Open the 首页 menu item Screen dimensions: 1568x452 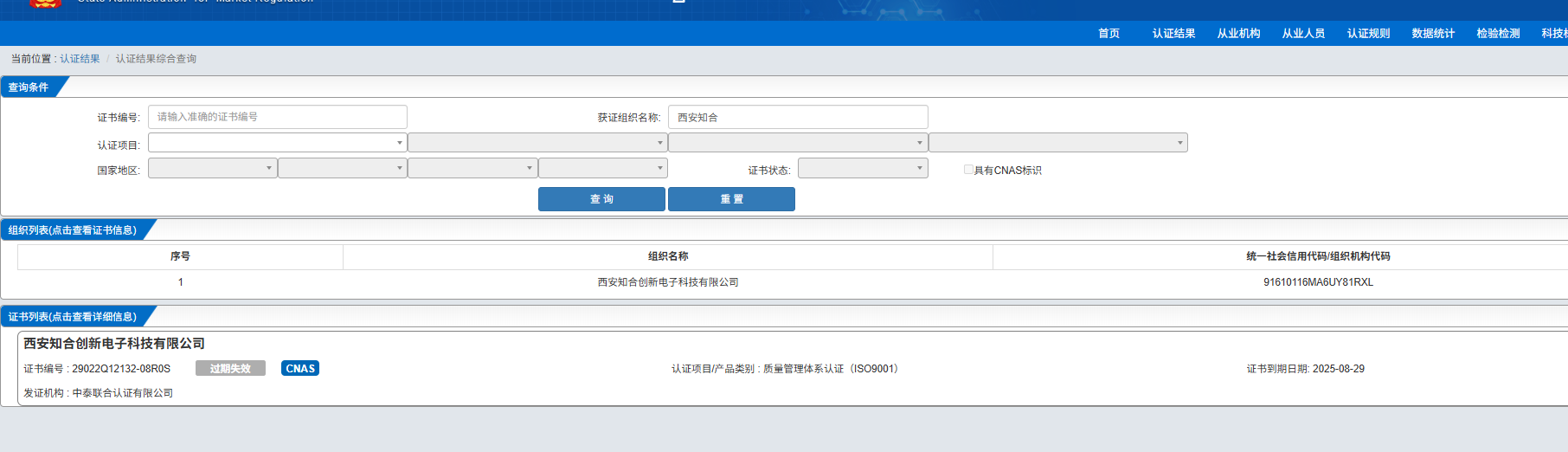[1109, 34]
